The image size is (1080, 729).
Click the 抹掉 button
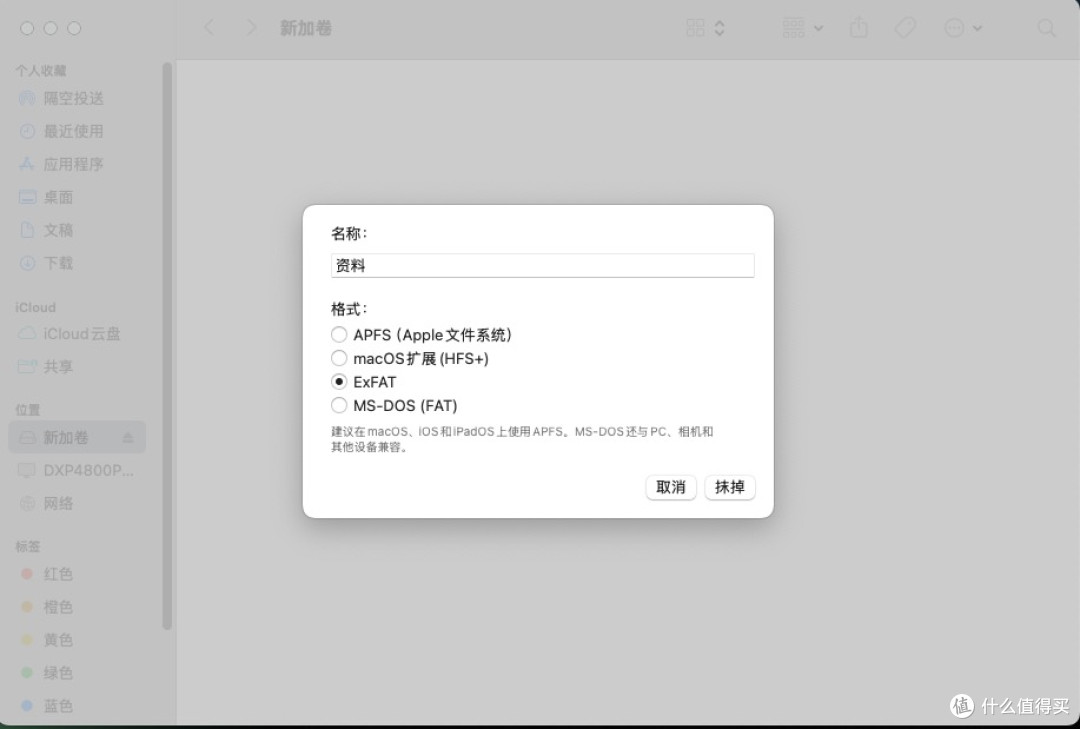tap(729, 487)
